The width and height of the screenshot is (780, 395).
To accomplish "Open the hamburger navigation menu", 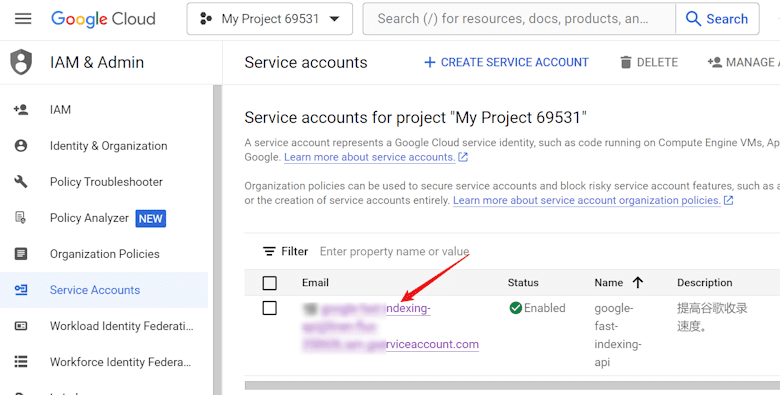I will pos(23,19).
